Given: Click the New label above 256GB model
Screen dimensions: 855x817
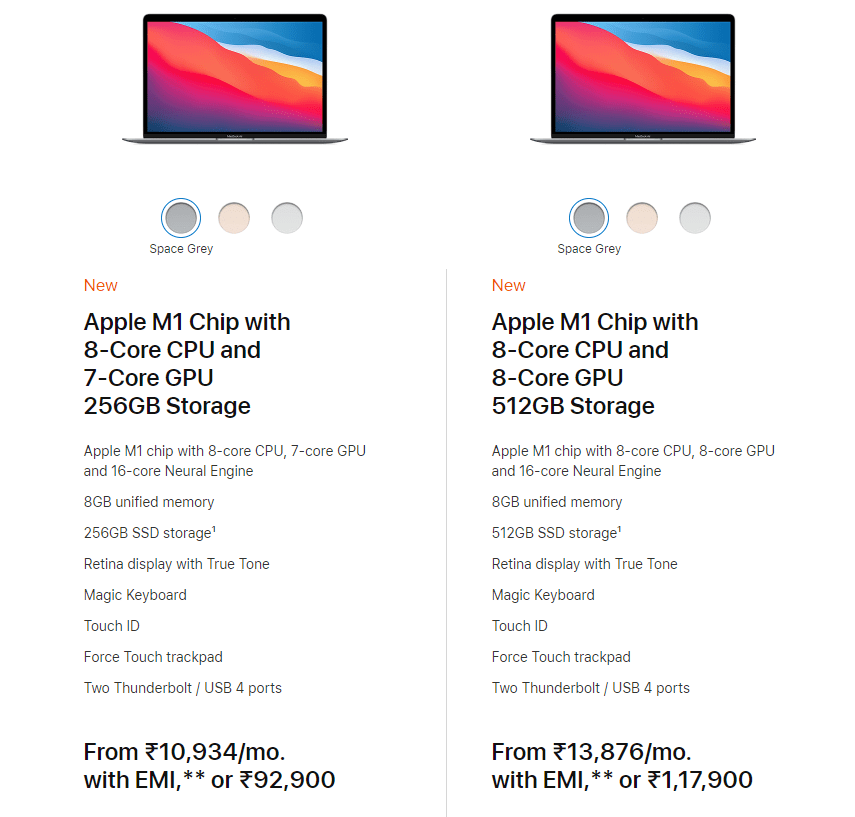Looking at the screenshot, I should click(x=100, y=285).
